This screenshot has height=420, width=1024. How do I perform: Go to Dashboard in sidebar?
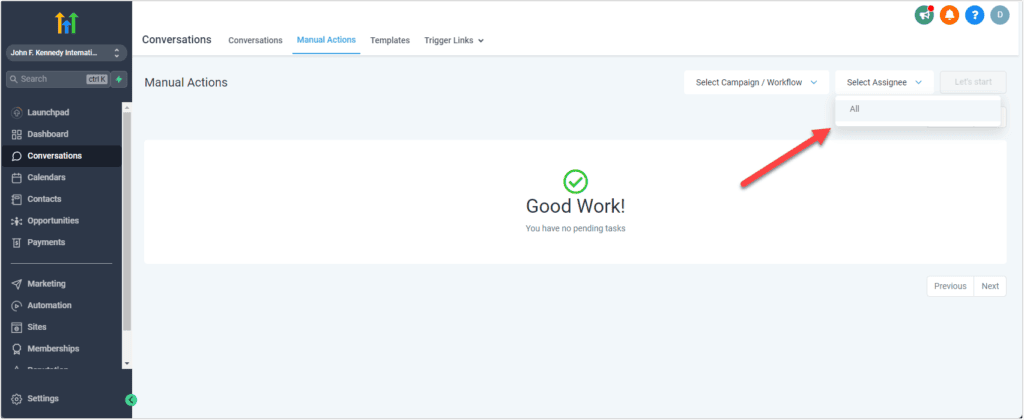click(48, 134)
